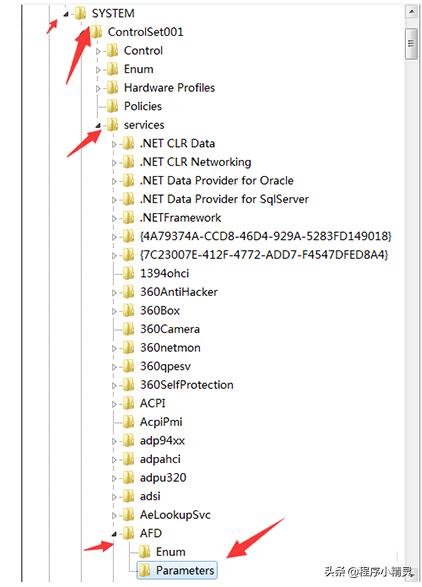422x587 pixels.
Task: Collapse the SYSTEM tree node
Action: [x=66, y=14]
